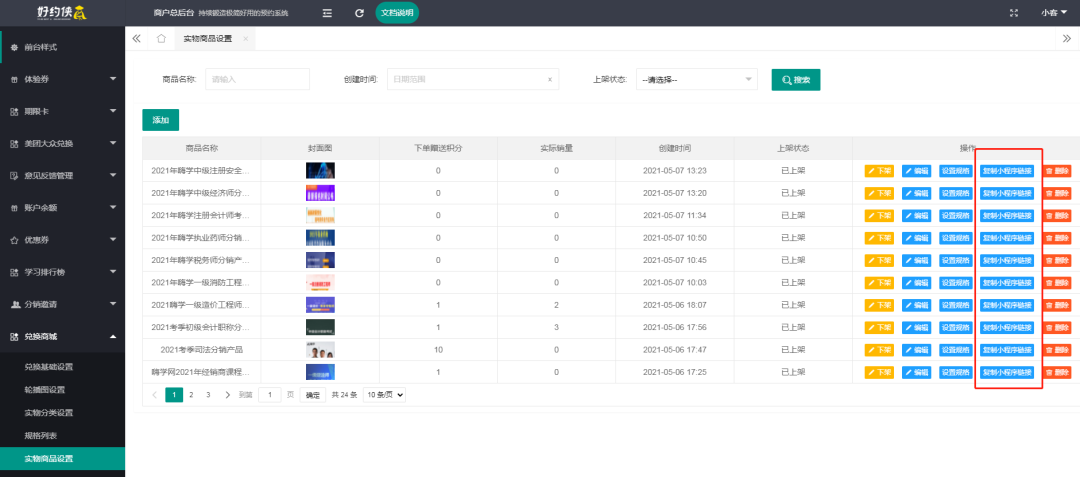Click product name 嗨学网2021年经销商课程…
Image resolution: width=1080 pixels, height=477 pixels.
coord(201,372)
